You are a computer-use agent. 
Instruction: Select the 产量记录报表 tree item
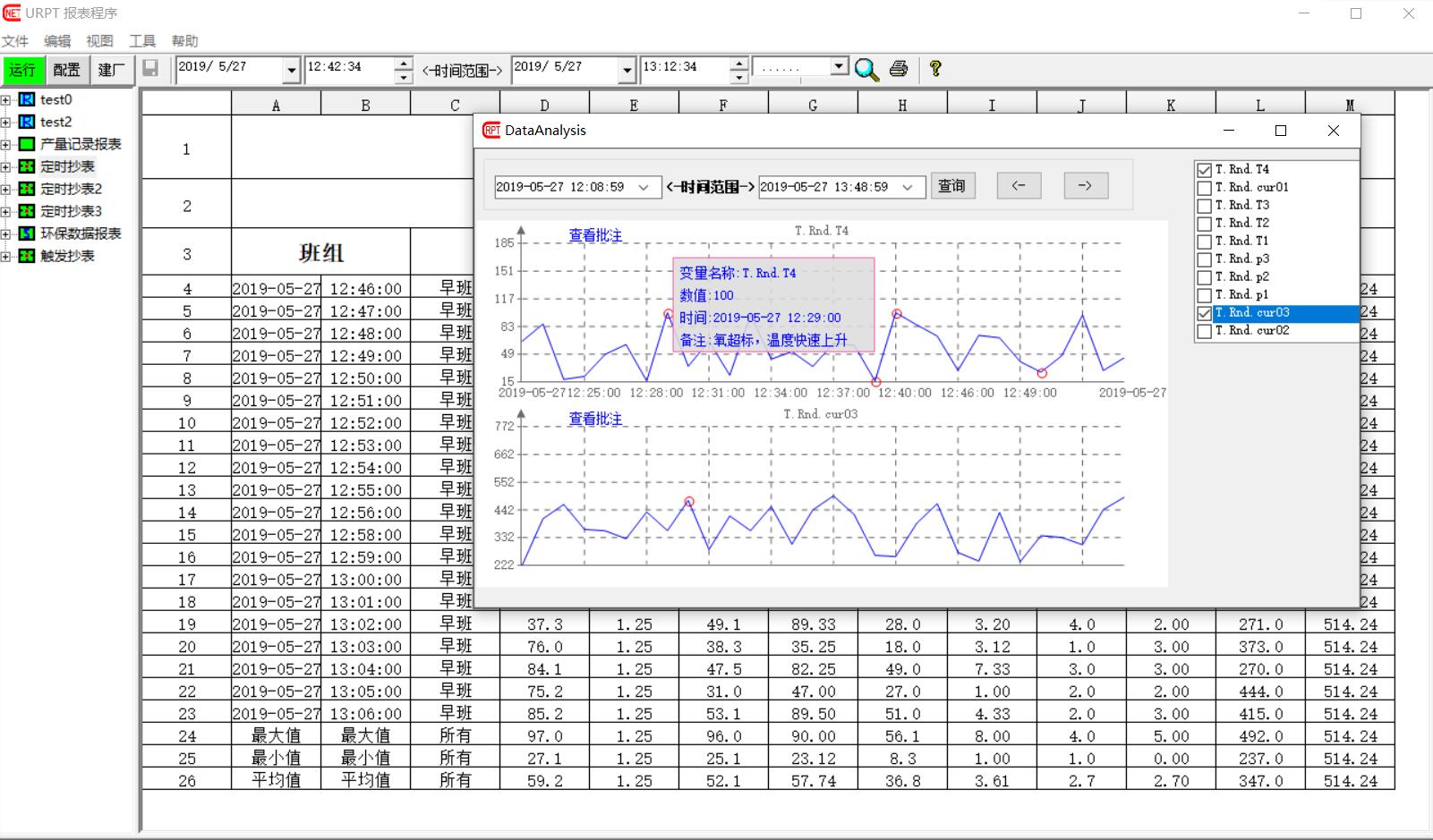pyautogui.click(x=80, y=144)
